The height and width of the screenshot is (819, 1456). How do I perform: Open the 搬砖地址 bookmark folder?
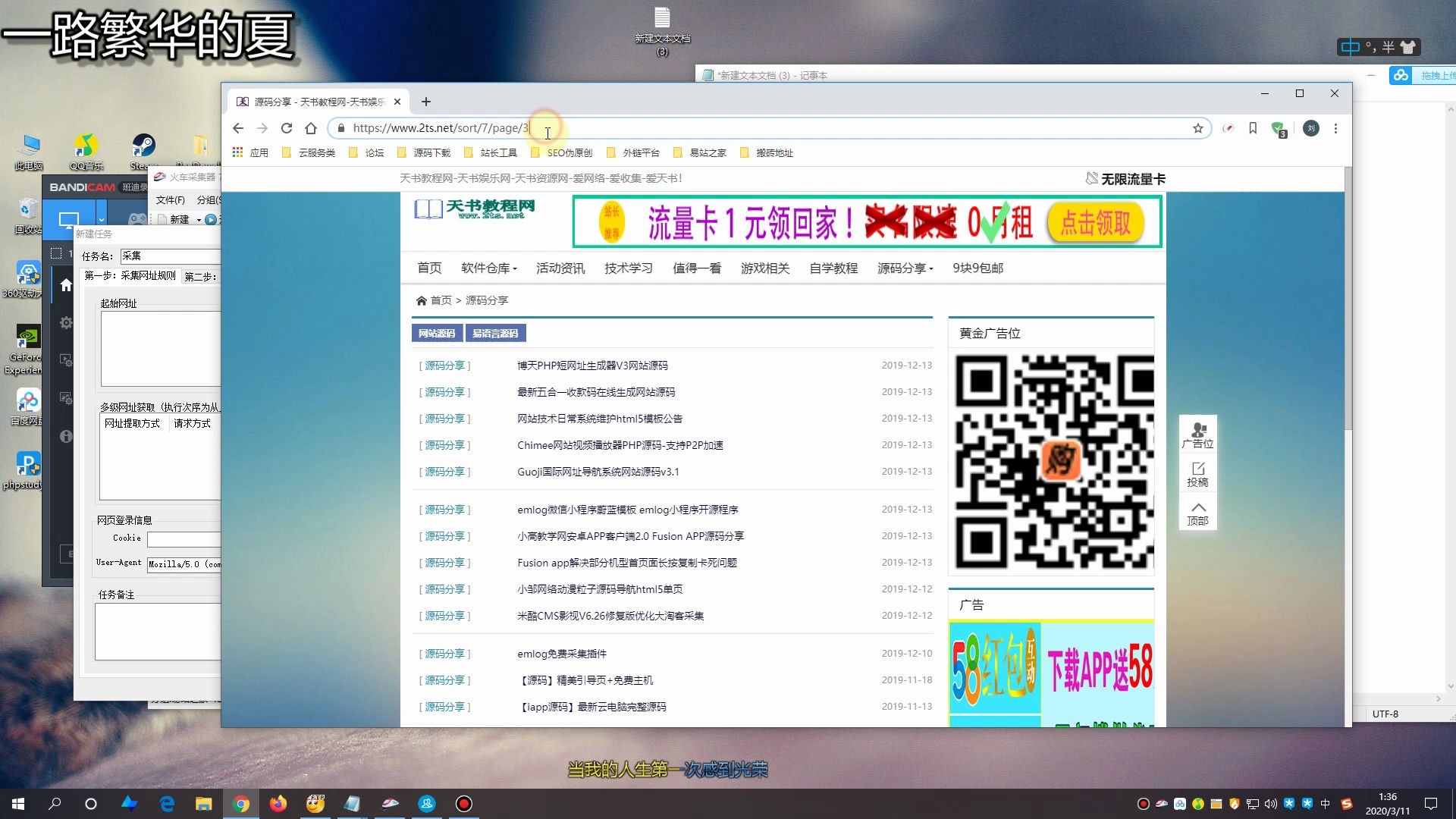tap(766, 152)
